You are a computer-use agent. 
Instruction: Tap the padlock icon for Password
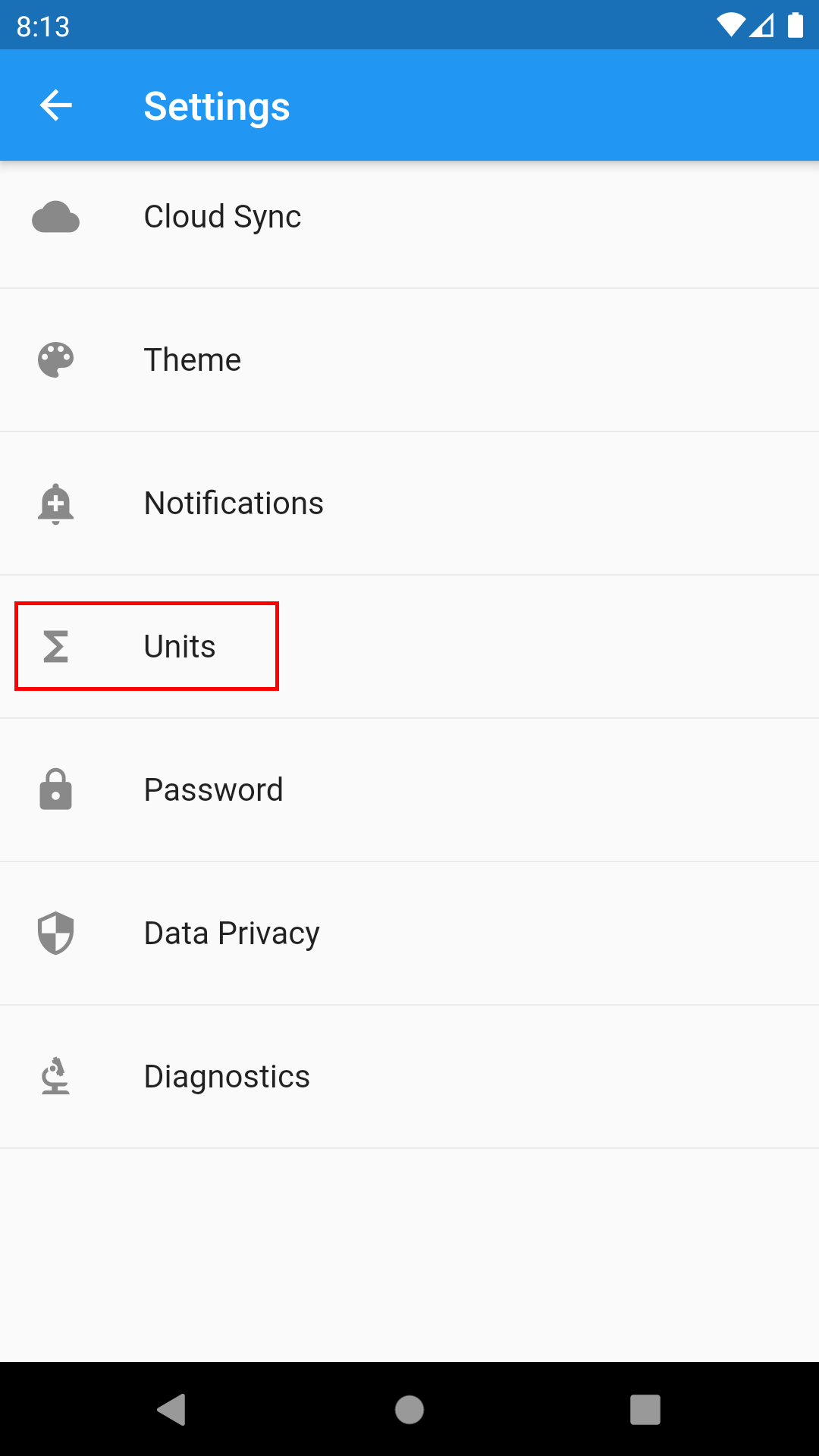[55, 790]
